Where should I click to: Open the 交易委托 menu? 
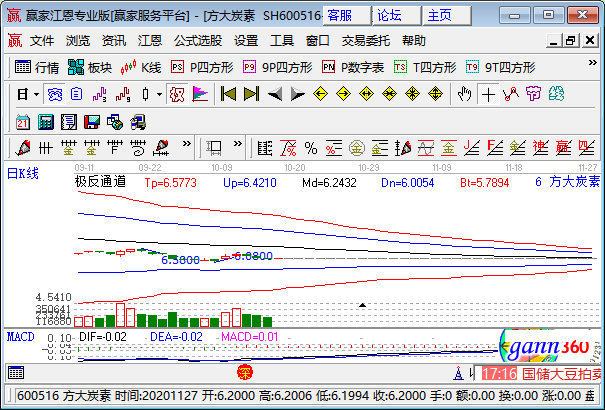coord(365,40)
